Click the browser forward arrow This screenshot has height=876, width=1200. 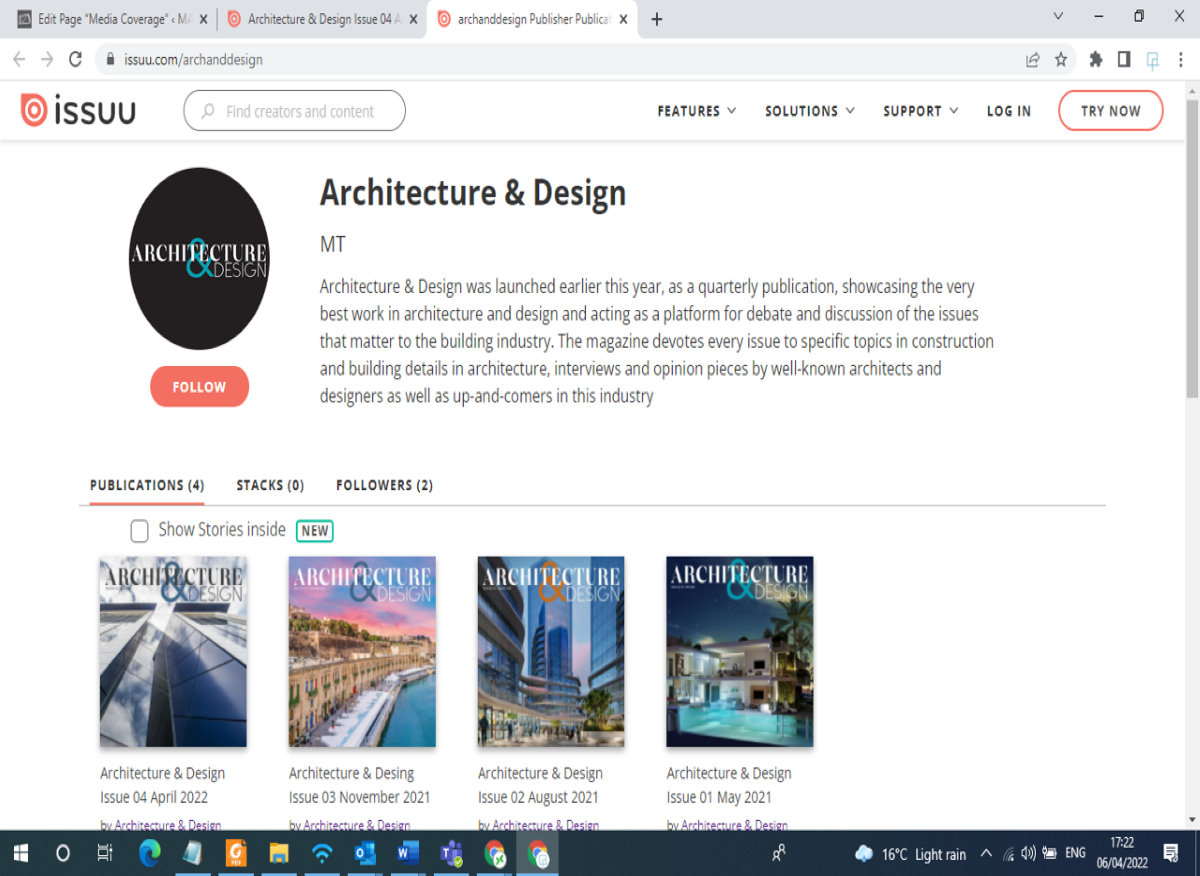(47, 60)
